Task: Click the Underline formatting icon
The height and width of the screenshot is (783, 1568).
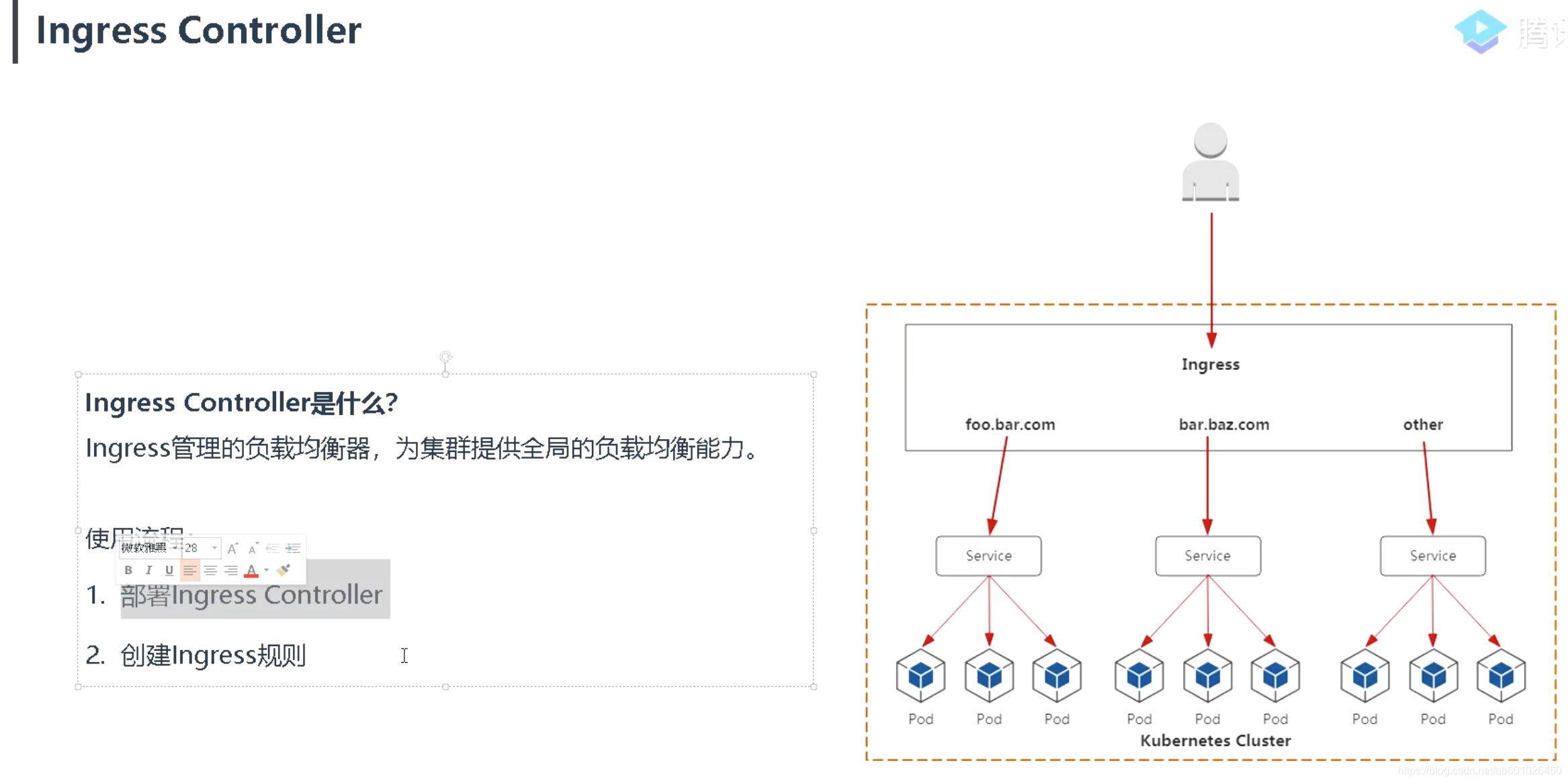Action: tap(168, 571)
